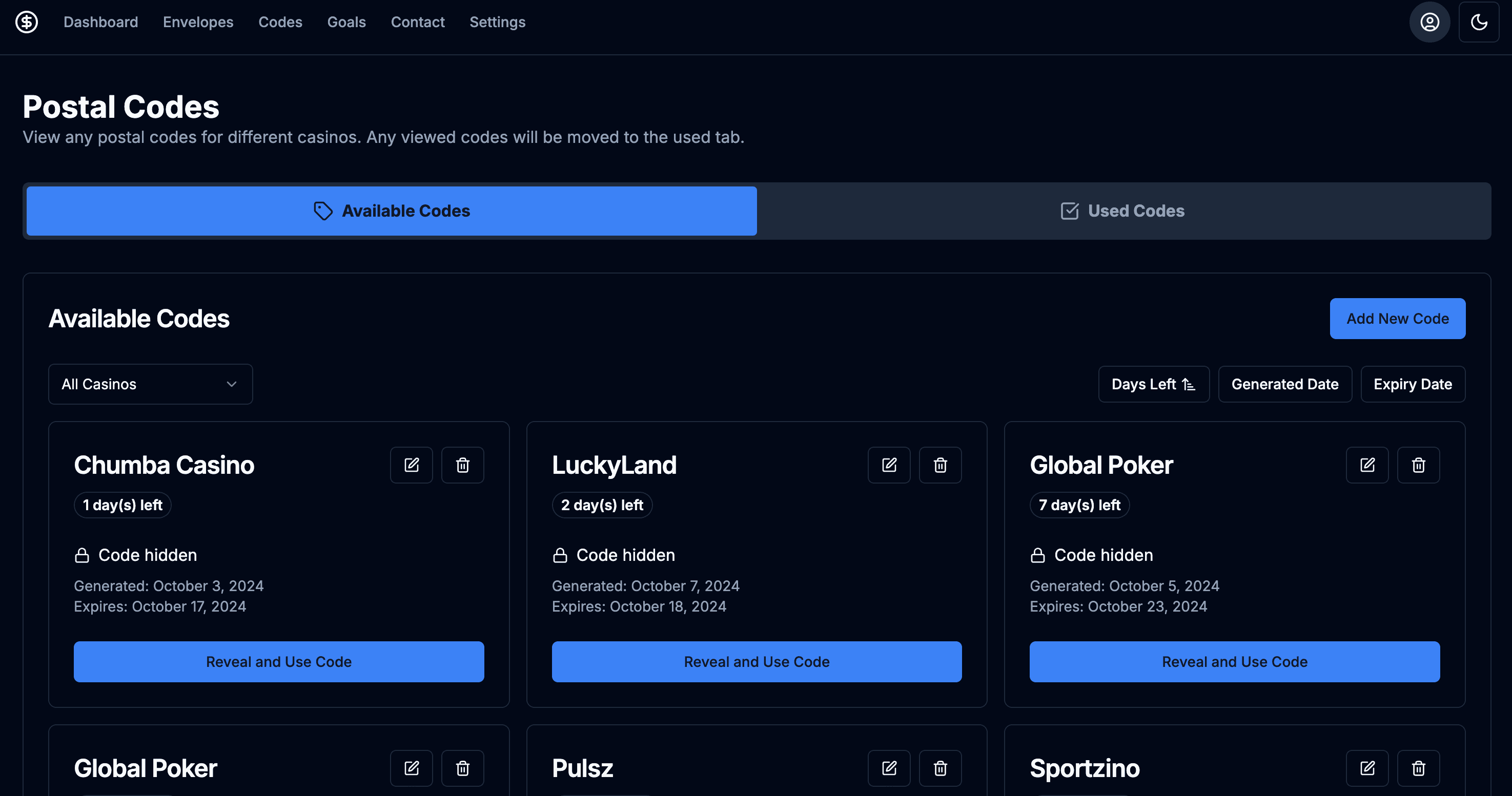Image resolution: width=1512 pixels, height=796 pixels.
Task: Select Generated Date sorting option
Action: [1285, 384]
